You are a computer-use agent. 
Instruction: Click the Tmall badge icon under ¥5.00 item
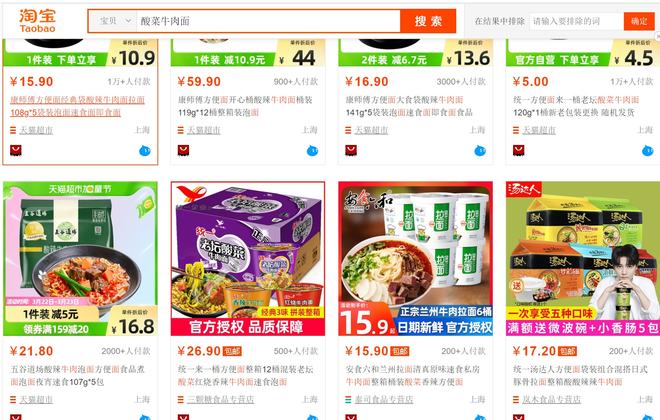click(519, 150)
